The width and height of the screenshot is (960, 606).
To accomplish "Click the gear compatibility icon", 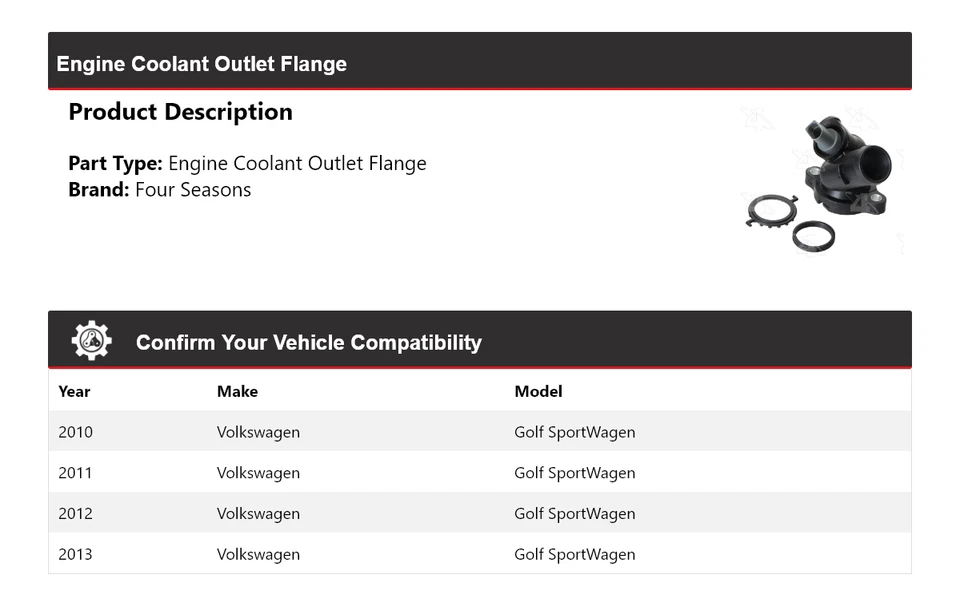I will [91, 341].
